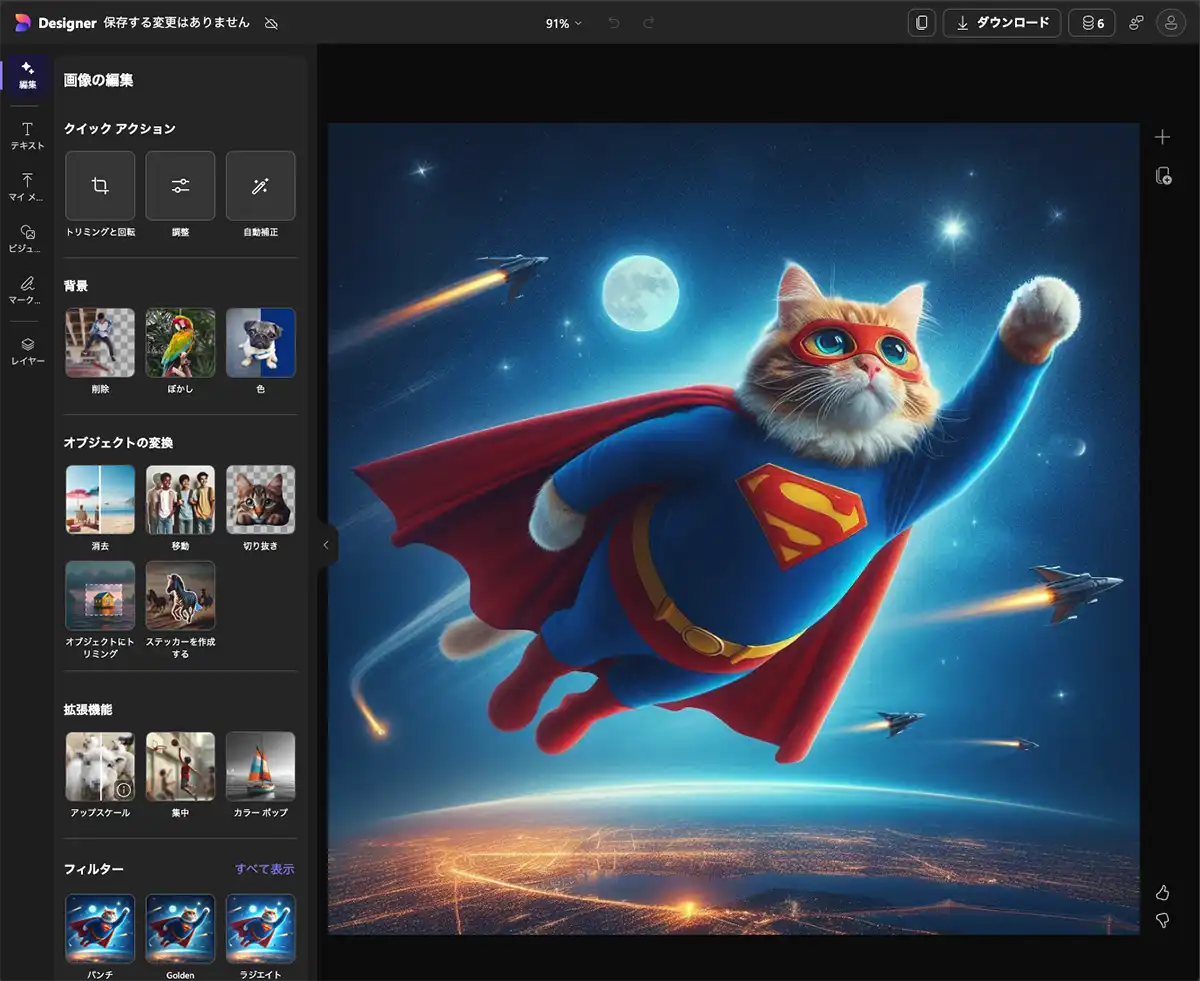Click the duplicate page icon
Image resolution: width=1200 pixels, height=981 pixels.
click(x=1162, y=176)
